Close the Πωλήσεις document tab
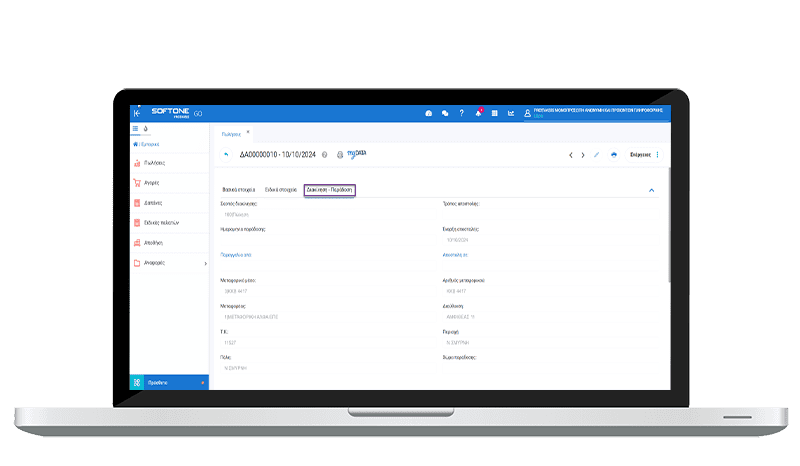This screenshot has width=800, height=466. point(248,132)
